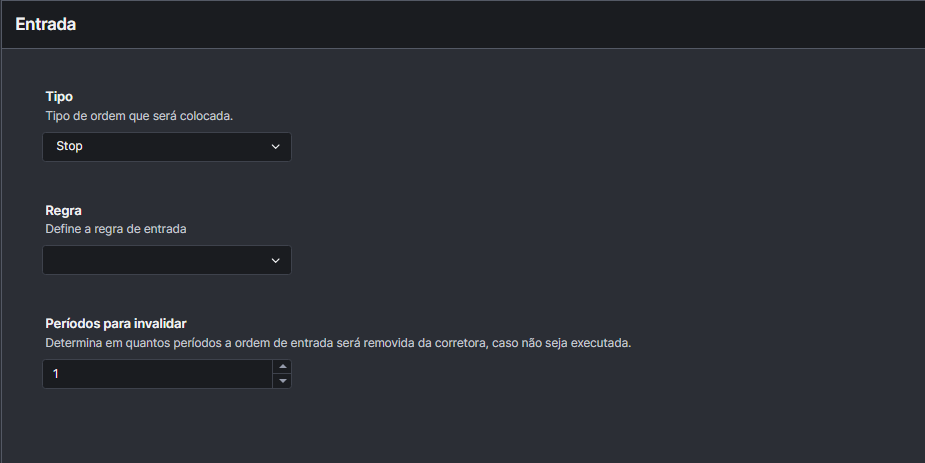
Task: Click the bold Regra field label
Action: point(63,210)
